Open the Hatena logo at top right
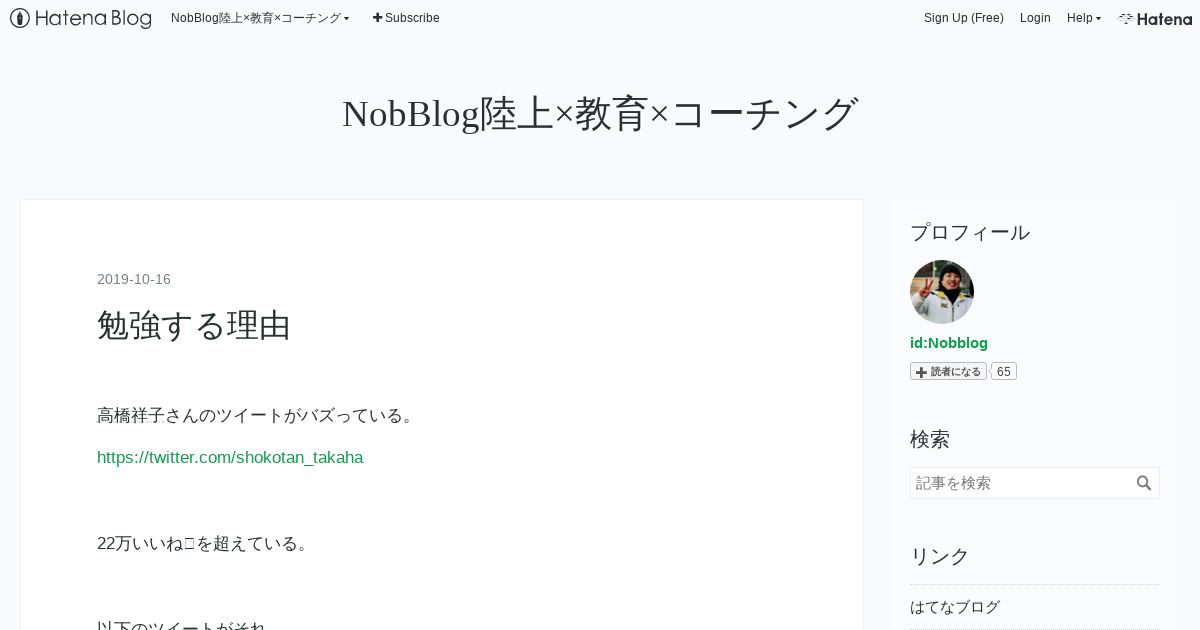1200x630 pixels. tap(1155, 18)
